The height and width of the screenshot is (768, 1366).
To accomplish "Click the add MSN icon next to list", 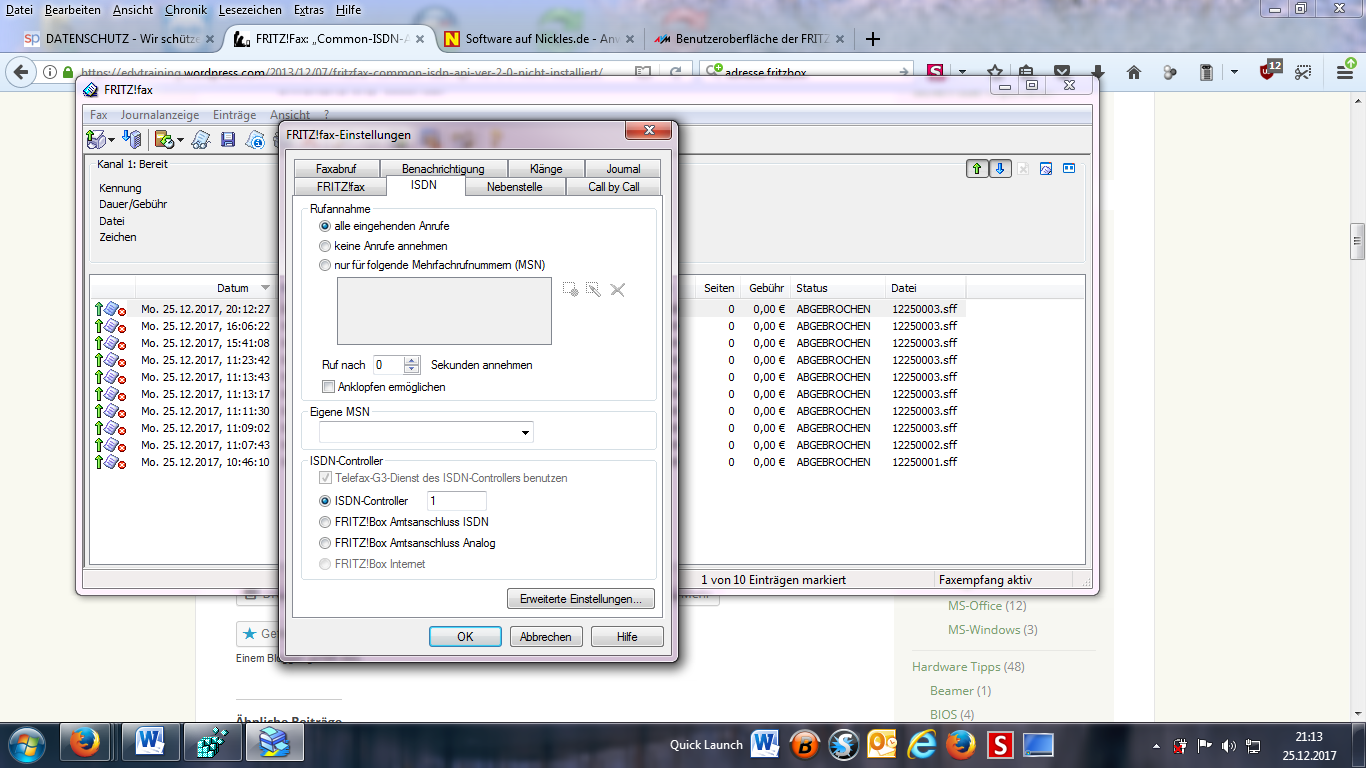I will tap(570, 290).
